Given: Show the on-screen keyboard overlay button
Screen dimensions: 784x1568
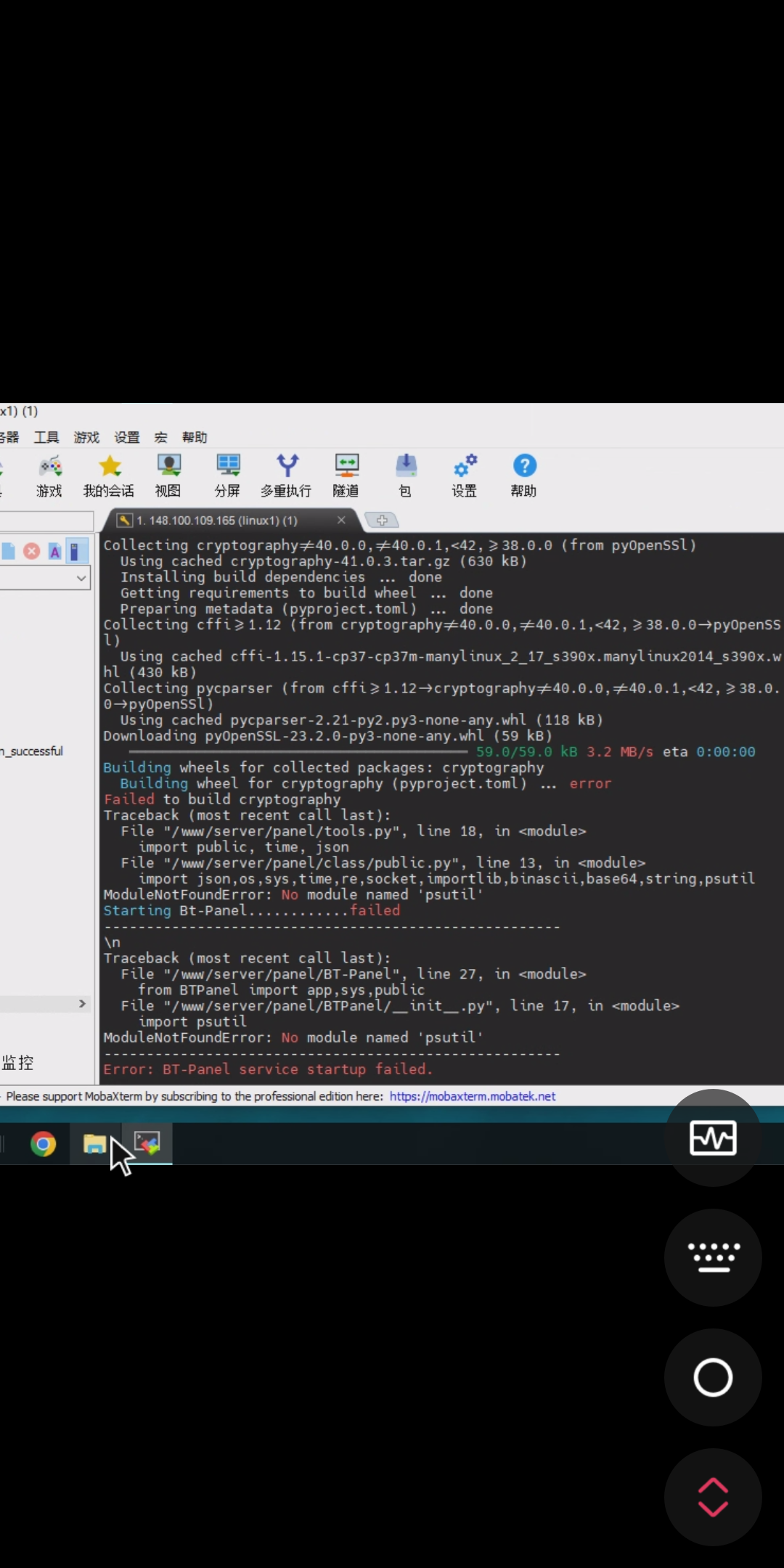Looking at the screenshot, I should (713, 1257).
